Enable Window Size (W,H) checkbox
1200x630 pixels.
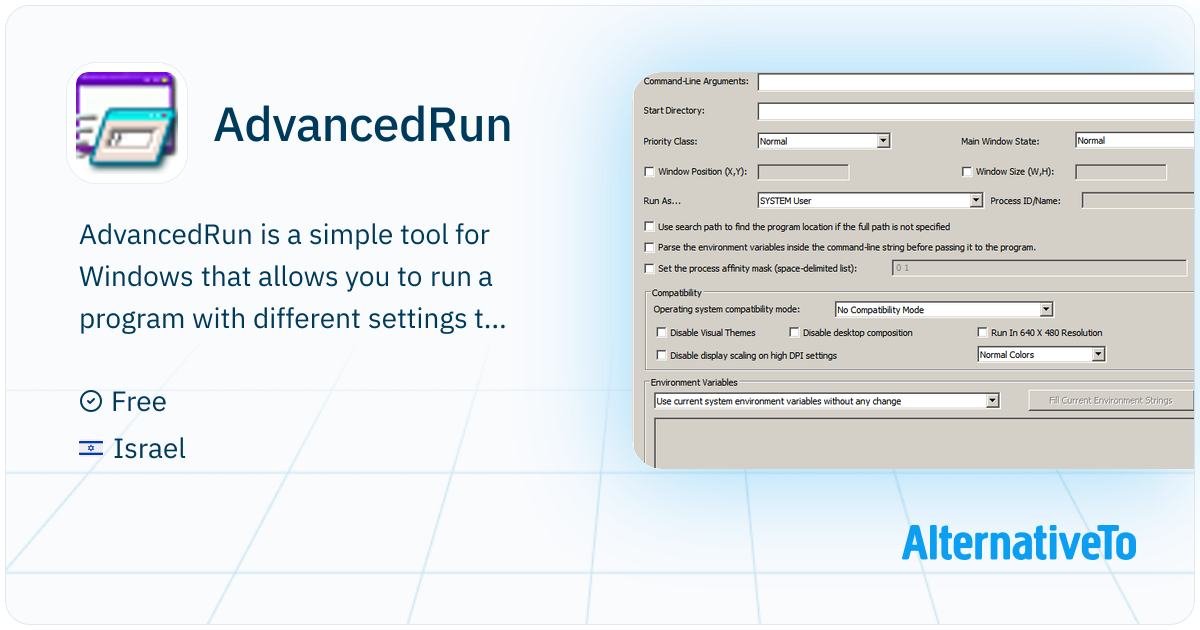[967, 172]
